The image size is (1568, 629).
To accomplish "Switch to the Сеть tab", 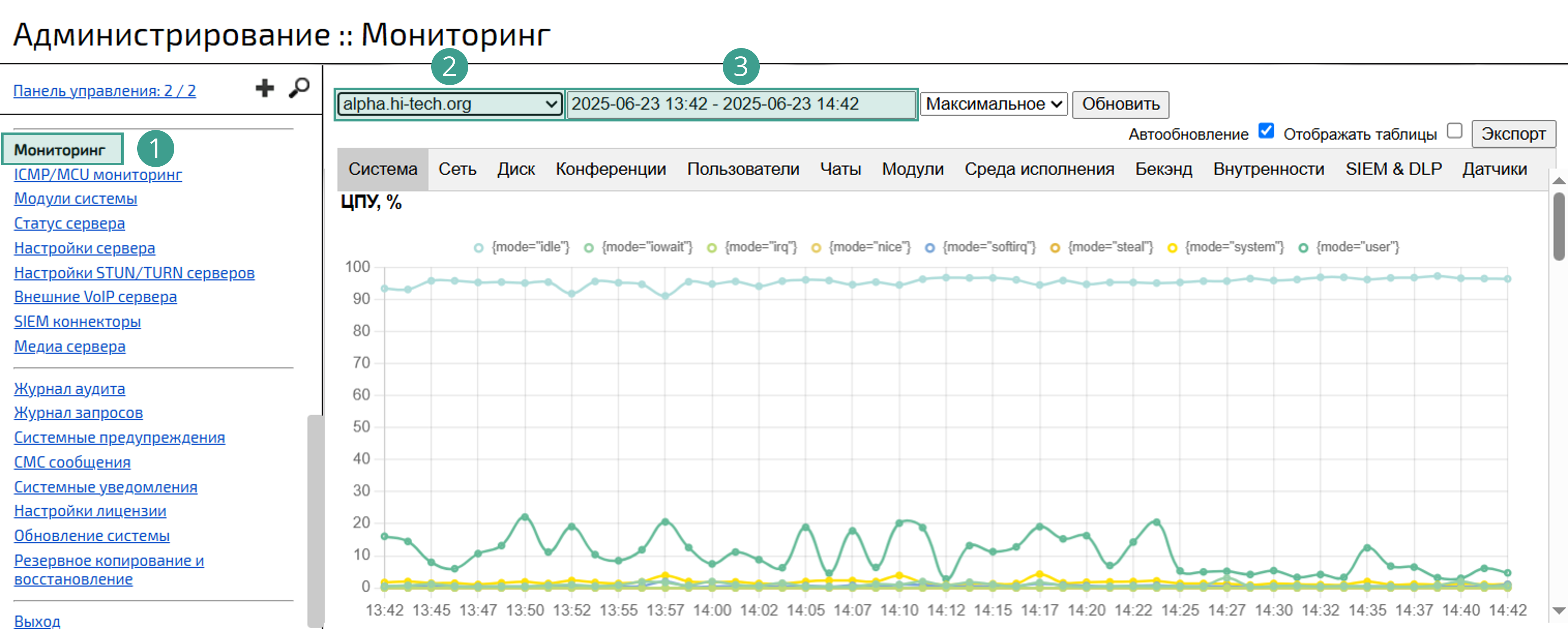I will [x=457, y=169].
